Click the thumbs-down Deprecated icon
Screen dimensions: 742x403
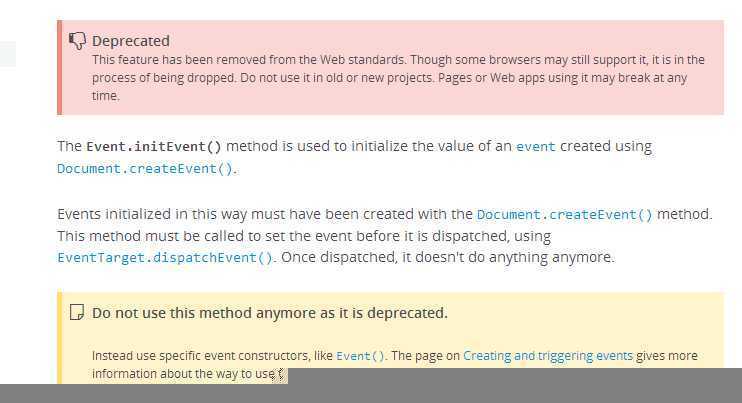pos(77,41)
